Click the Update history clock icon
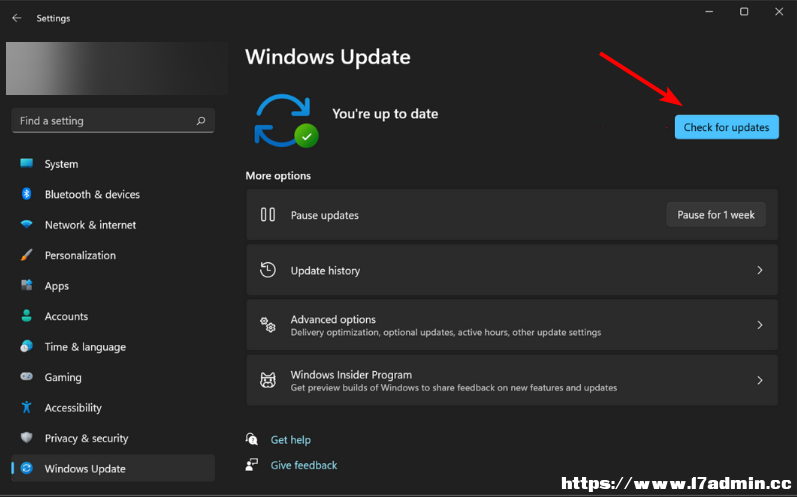 pyautogui.click(x=268, y=270)
